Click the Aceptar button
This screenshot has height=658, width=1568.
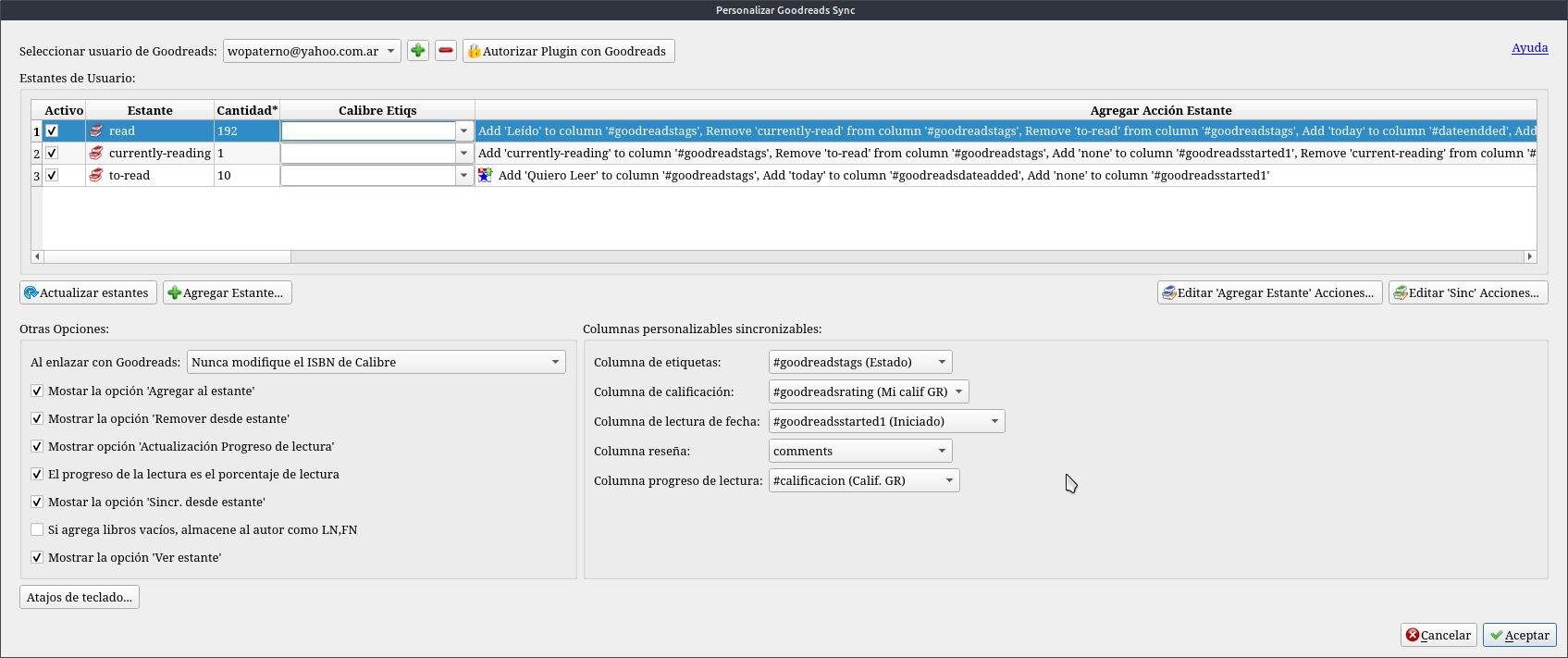[1520, 635]
